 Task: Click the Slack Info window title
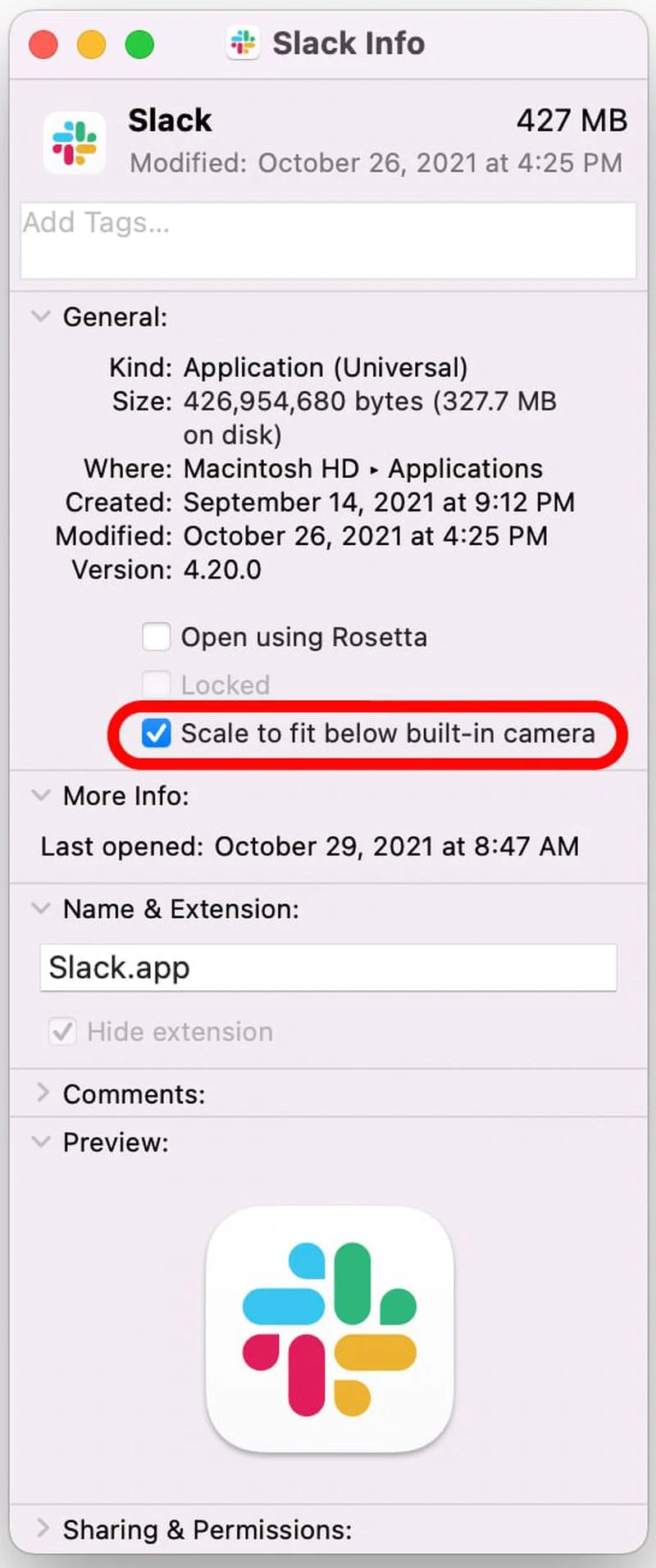pyautogui.click(x=348, y=43)
